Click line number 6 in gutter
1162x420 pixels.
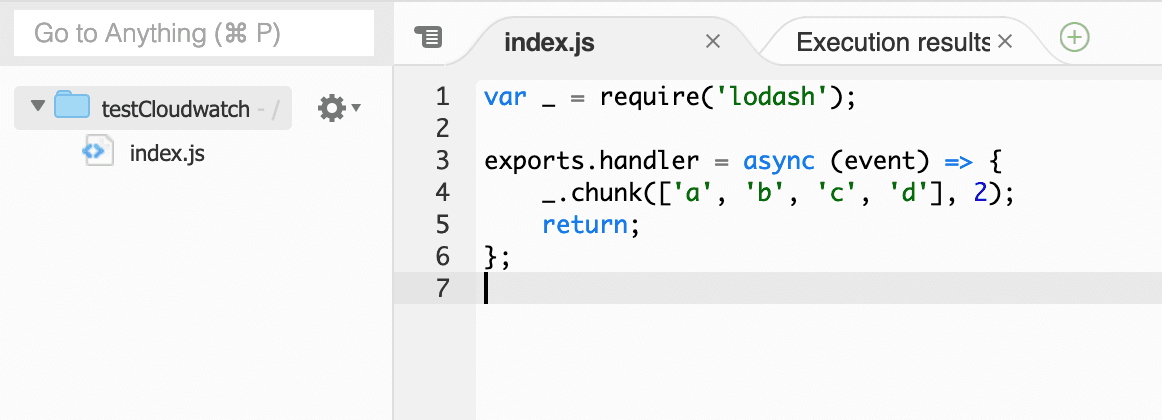click(x=442, y=256)
